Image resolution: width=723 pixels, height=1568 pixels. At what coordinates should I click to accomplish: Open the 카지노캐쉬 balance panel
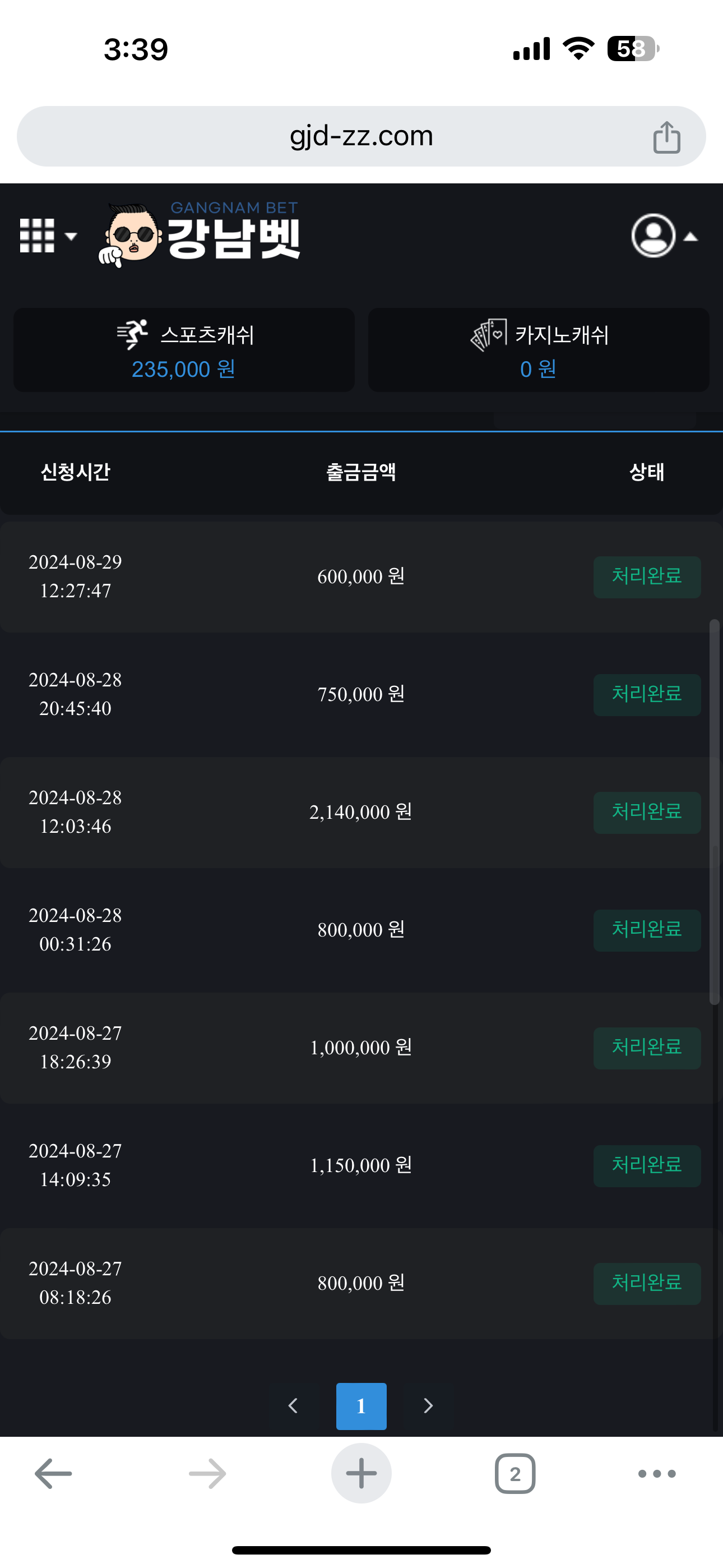[539, 350]
